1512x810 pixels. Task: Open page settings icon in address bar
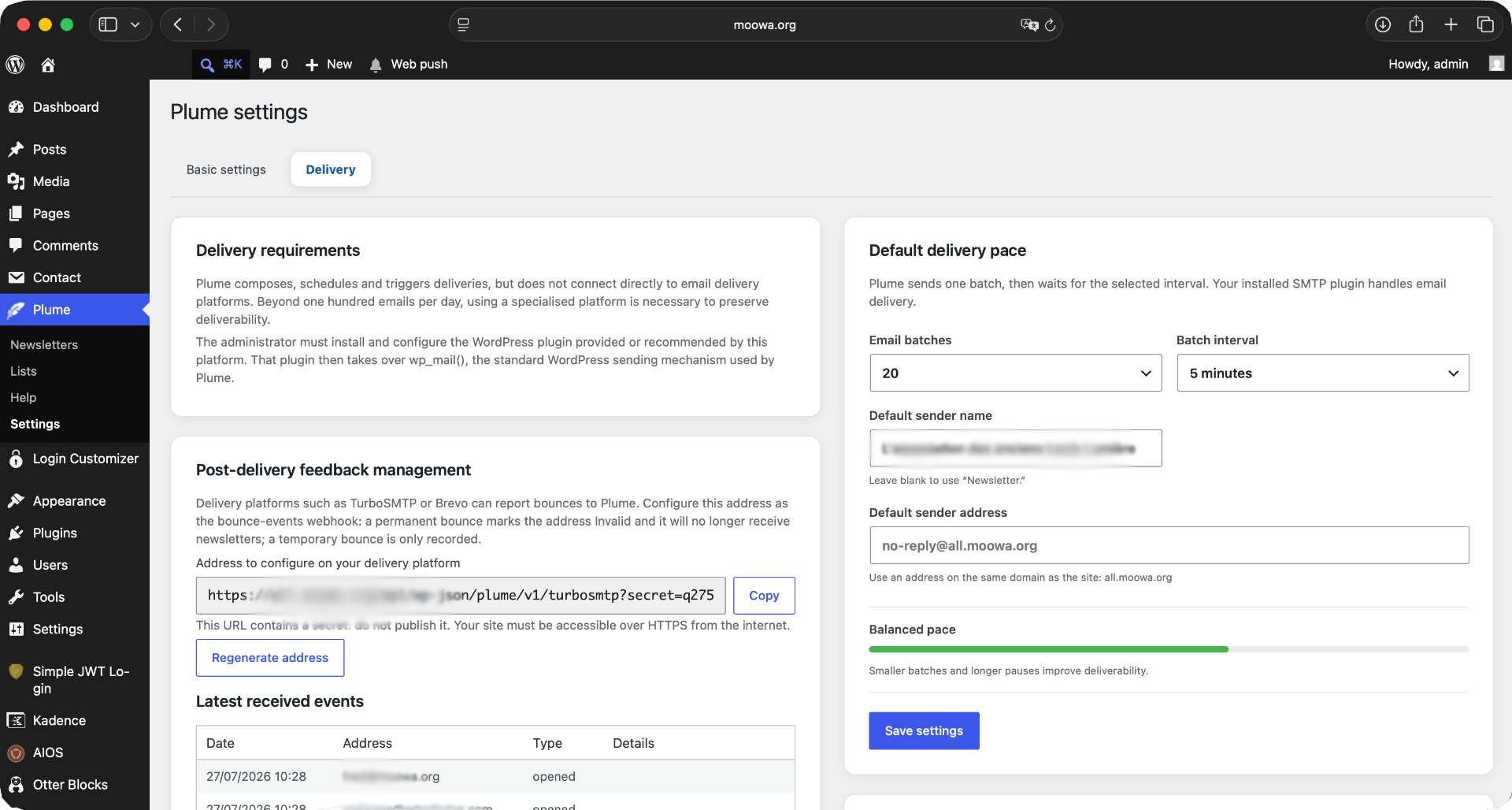(x=463, y=24)
